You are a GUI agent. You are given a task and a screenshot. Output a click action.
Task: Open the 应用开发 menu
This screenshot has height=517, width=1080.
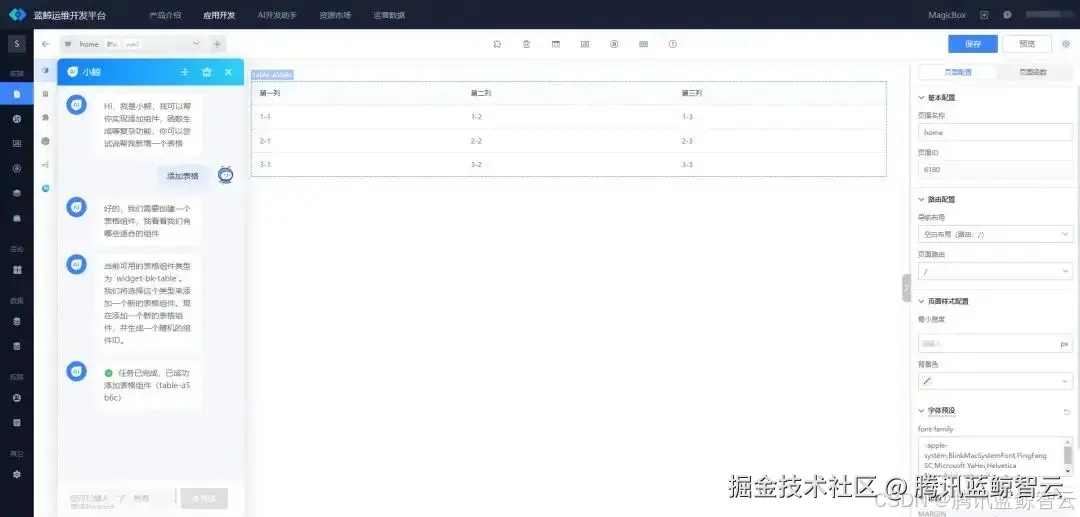219,15
